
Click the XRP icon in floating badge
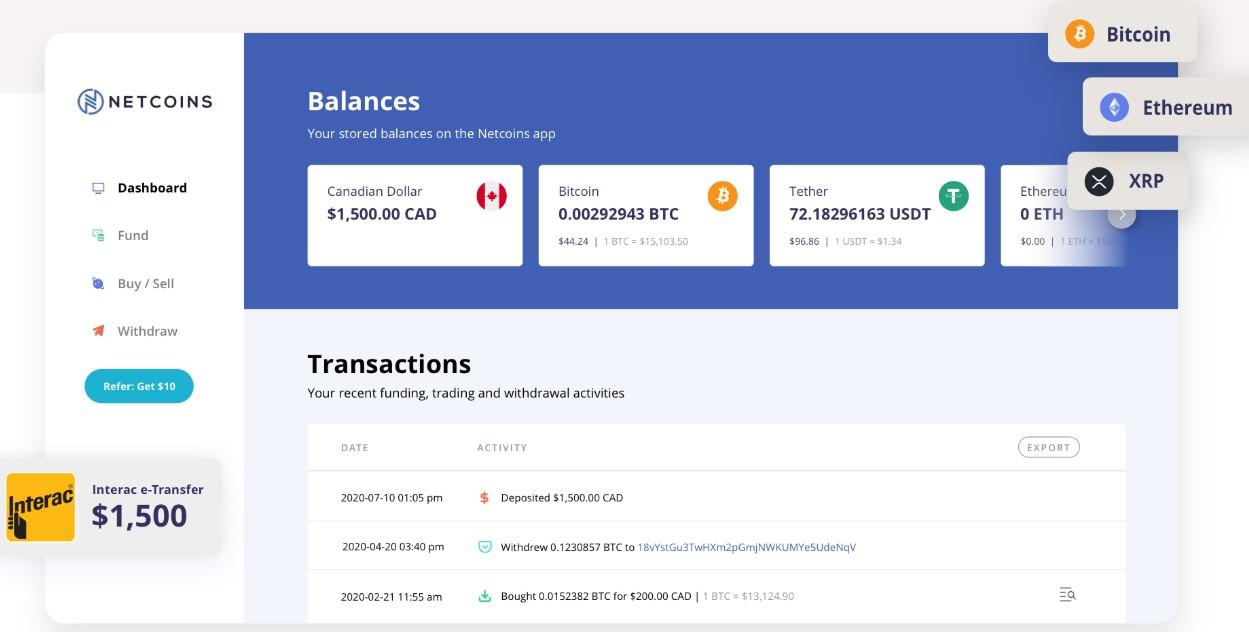(x=1099, y=182)
